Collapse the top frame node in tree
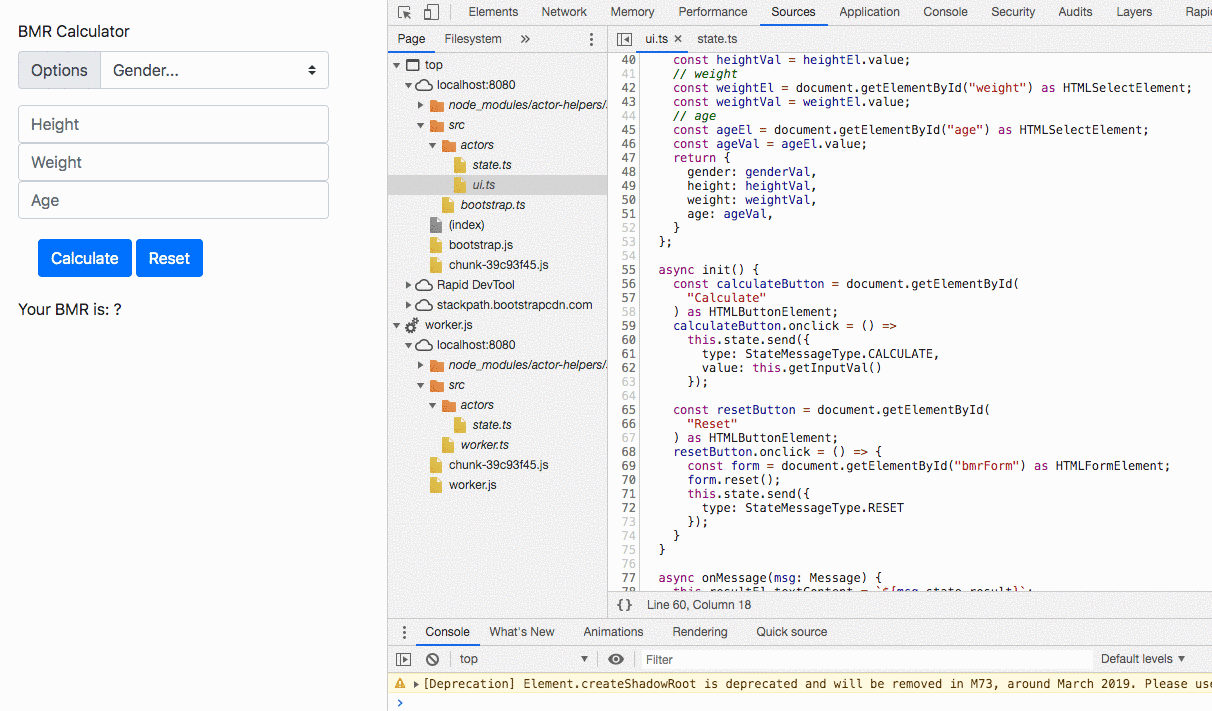1212x711 pixels. (x=397, y=65)
